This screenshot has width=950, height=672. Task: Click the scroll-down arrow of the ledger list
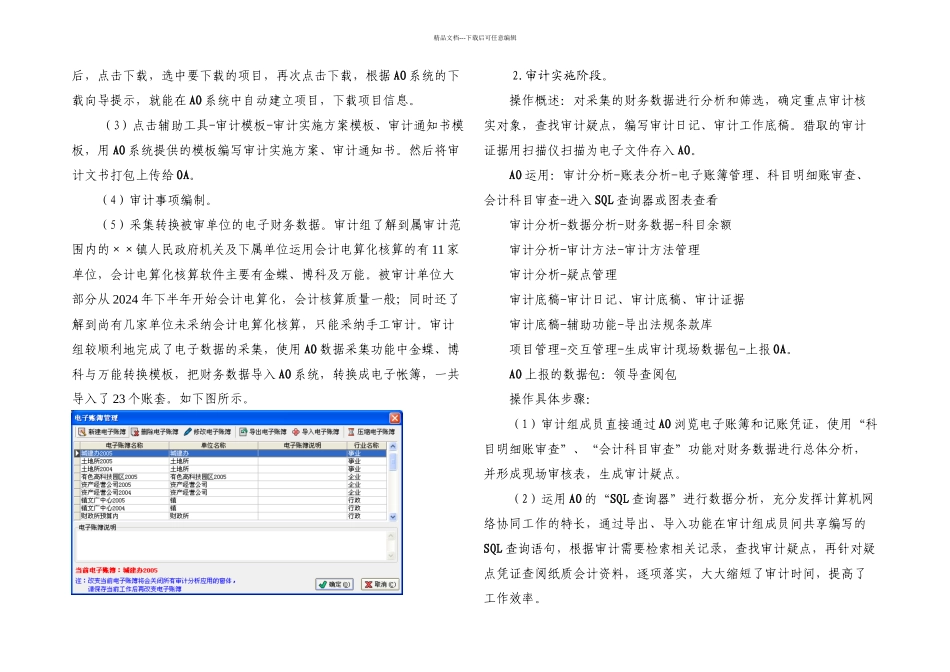coord(393,517)
